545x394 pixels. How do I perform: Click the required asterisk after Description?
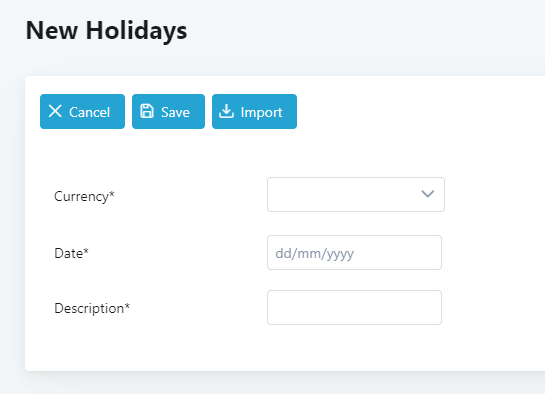[x=127, y=305]
